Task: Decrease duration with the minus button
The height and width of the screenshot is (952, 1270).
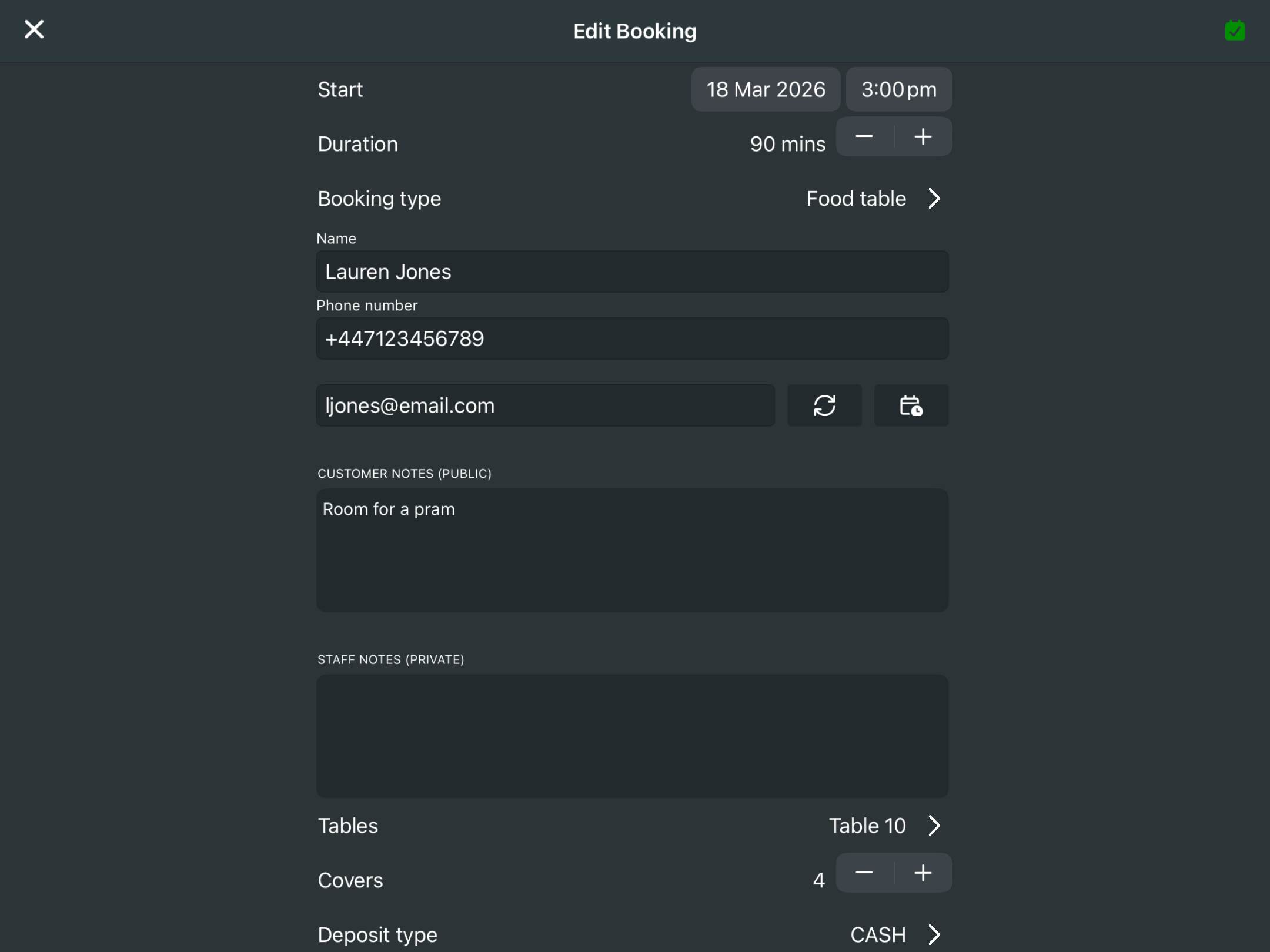Action: click(864, 136)
